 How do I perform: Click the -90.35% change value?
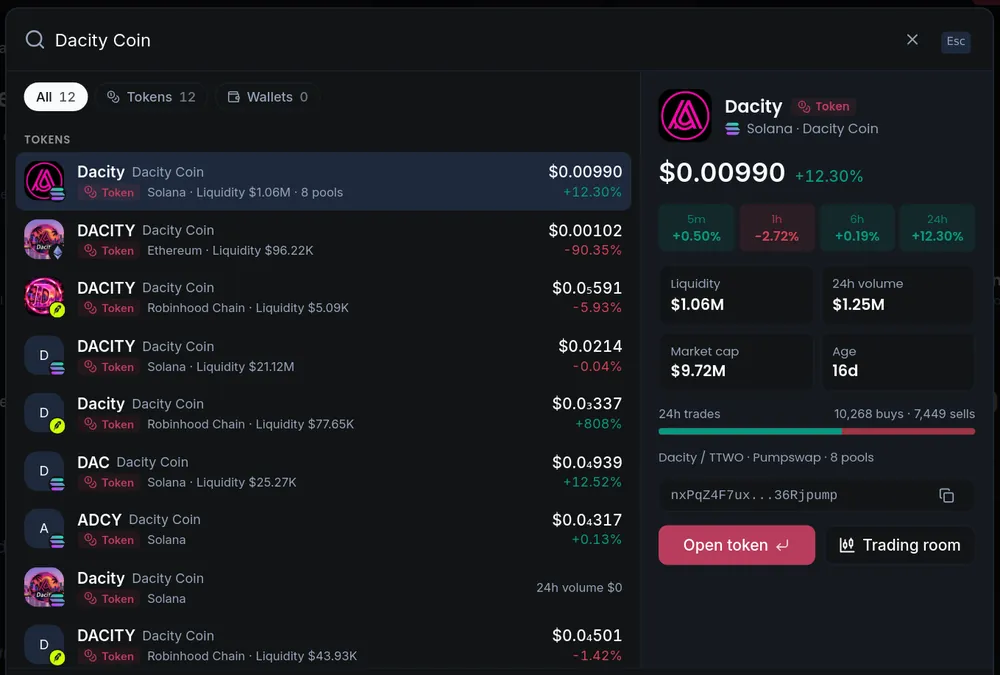click(592, 250)
